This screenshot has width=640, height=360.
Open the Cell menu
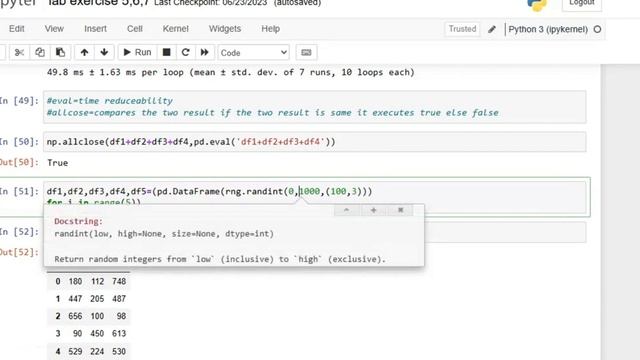pos(135,29)
